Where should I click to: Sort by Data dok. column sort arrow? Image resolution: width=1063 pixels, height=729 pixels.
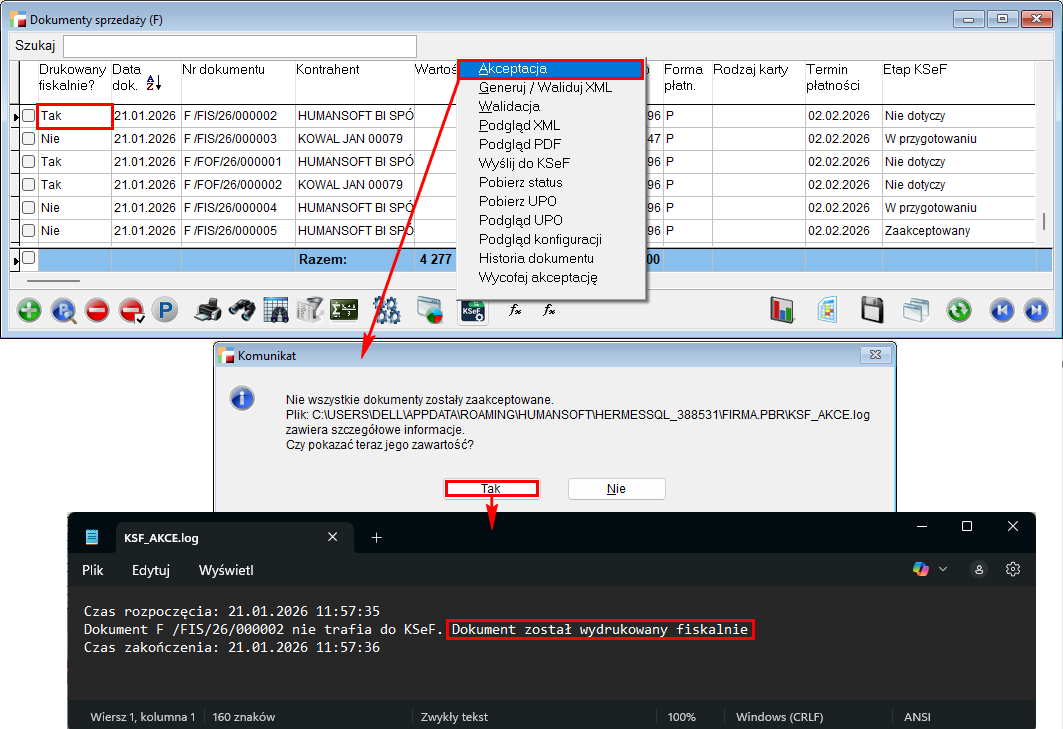(153, 84)
